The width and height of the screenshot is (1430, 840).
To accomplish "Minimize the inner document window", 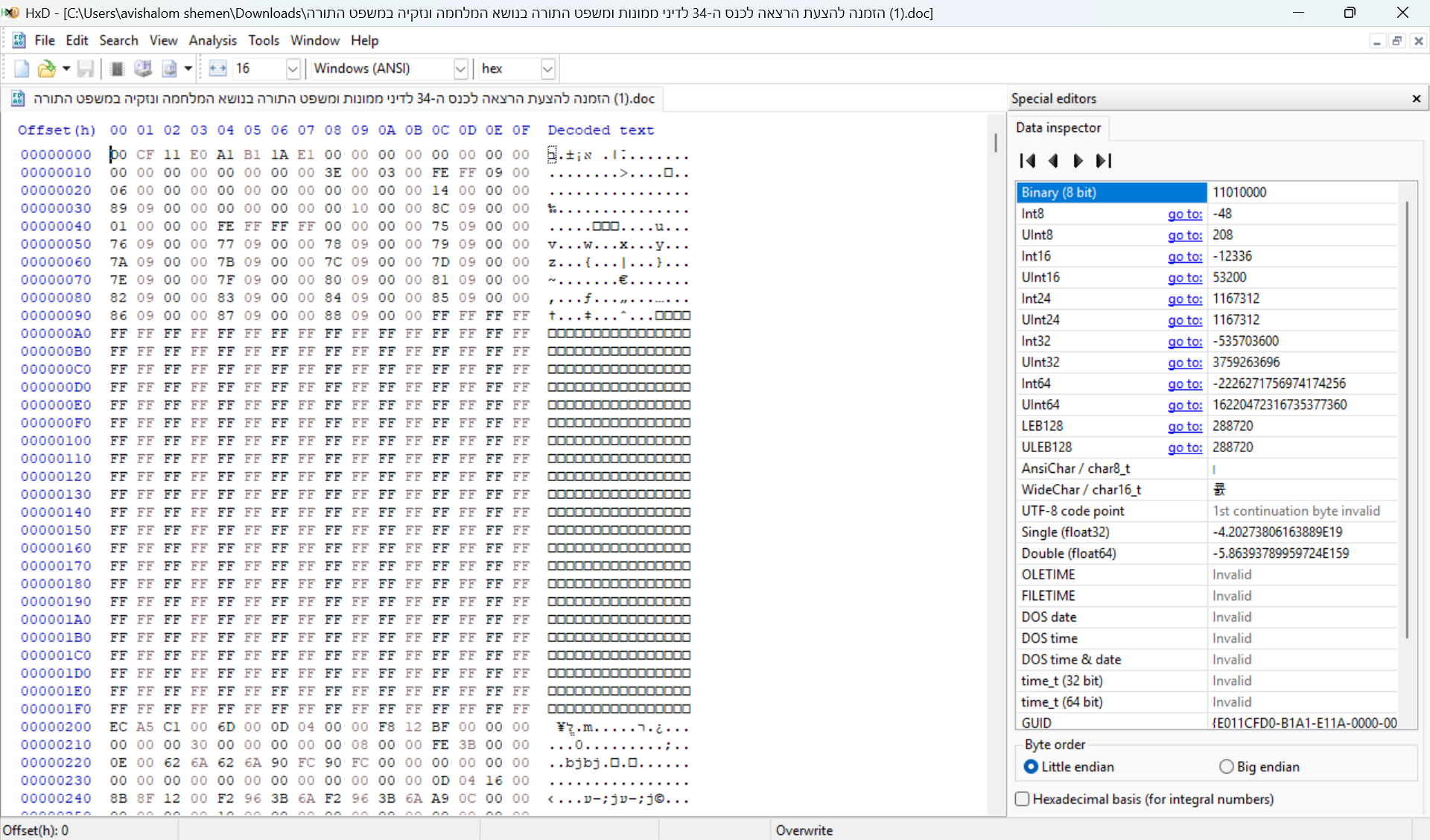I will pyautogui.click(x=1376, y=41).
